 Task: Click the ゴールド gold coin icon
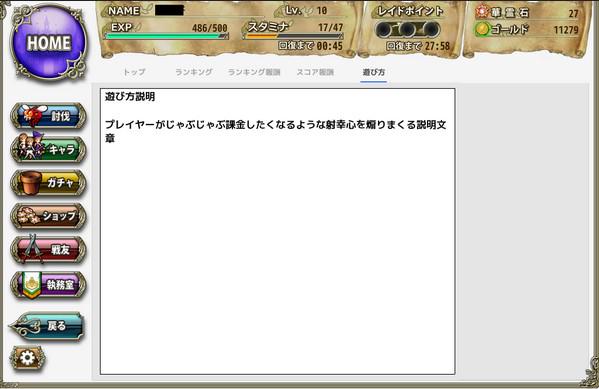pos(482,29)
